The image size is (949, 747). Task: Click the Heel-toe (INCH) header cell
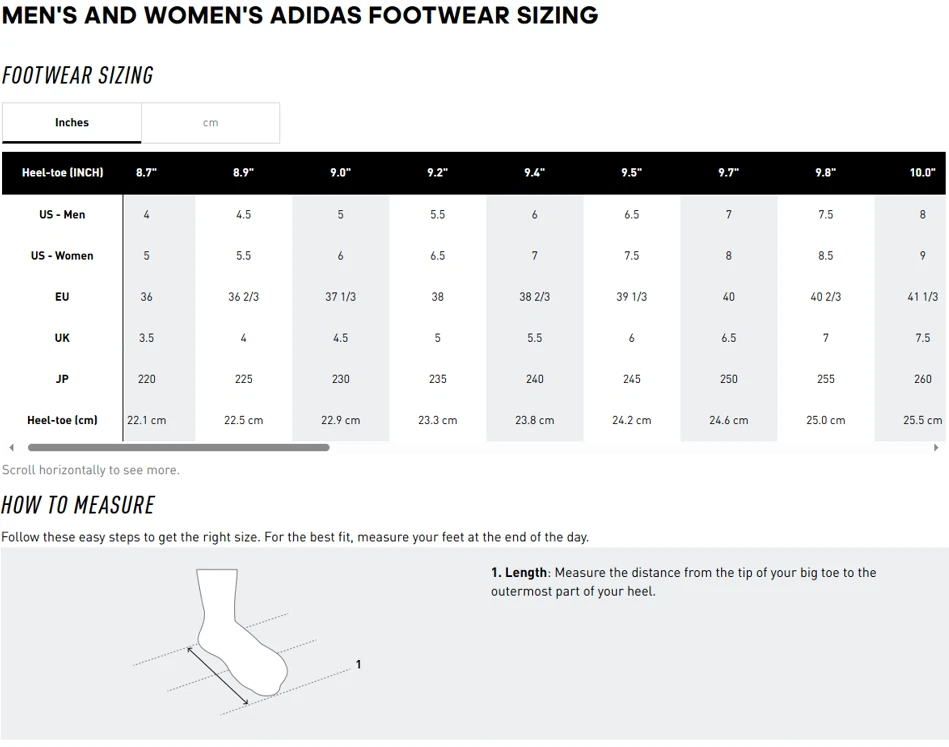click(x=62, y=173)
